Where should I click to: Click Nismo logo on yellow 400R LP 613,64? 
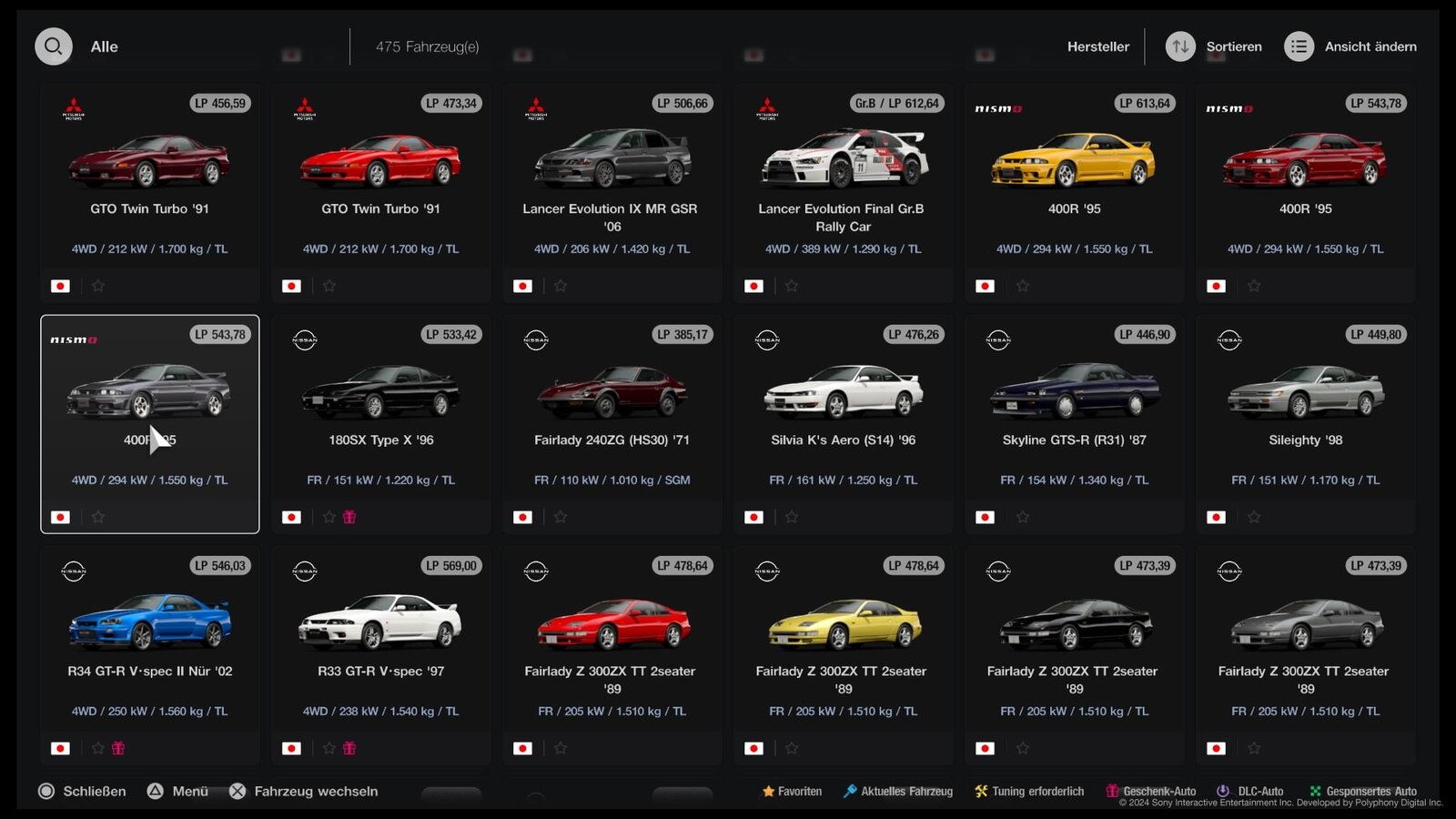tap(998, 108)
